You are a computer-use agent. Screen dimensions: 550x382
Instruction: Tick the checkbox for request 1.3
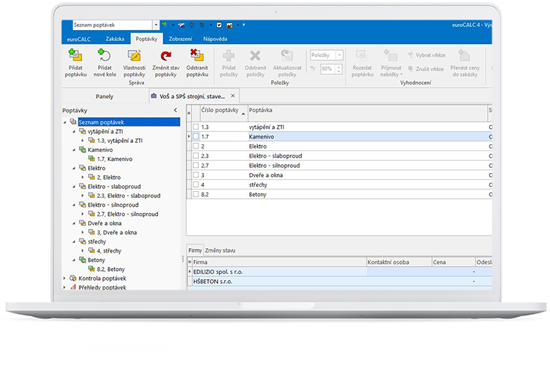pos(196,127)
